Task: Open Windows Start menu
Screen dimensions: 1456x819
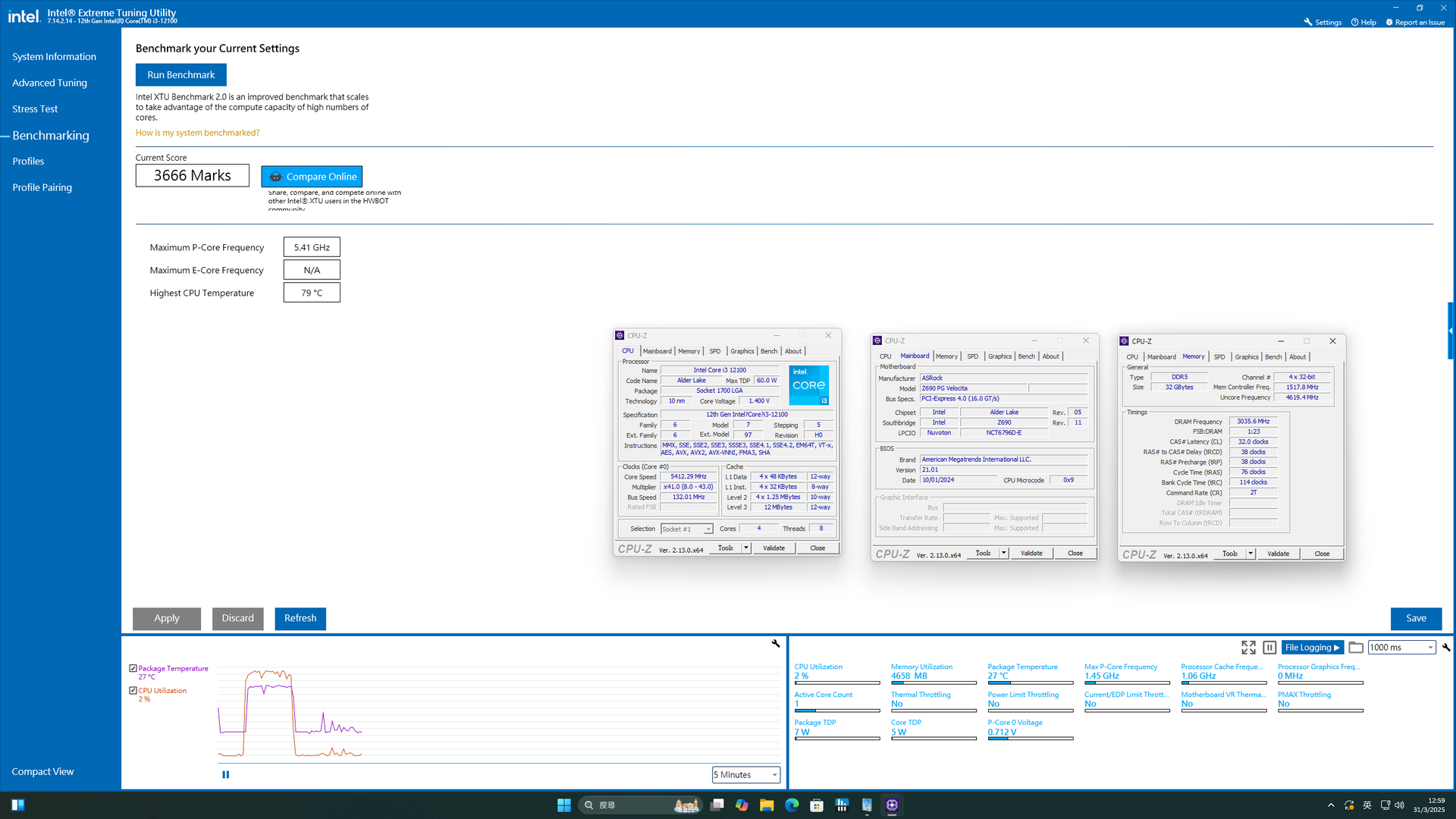Action: (x=563, y=805)
